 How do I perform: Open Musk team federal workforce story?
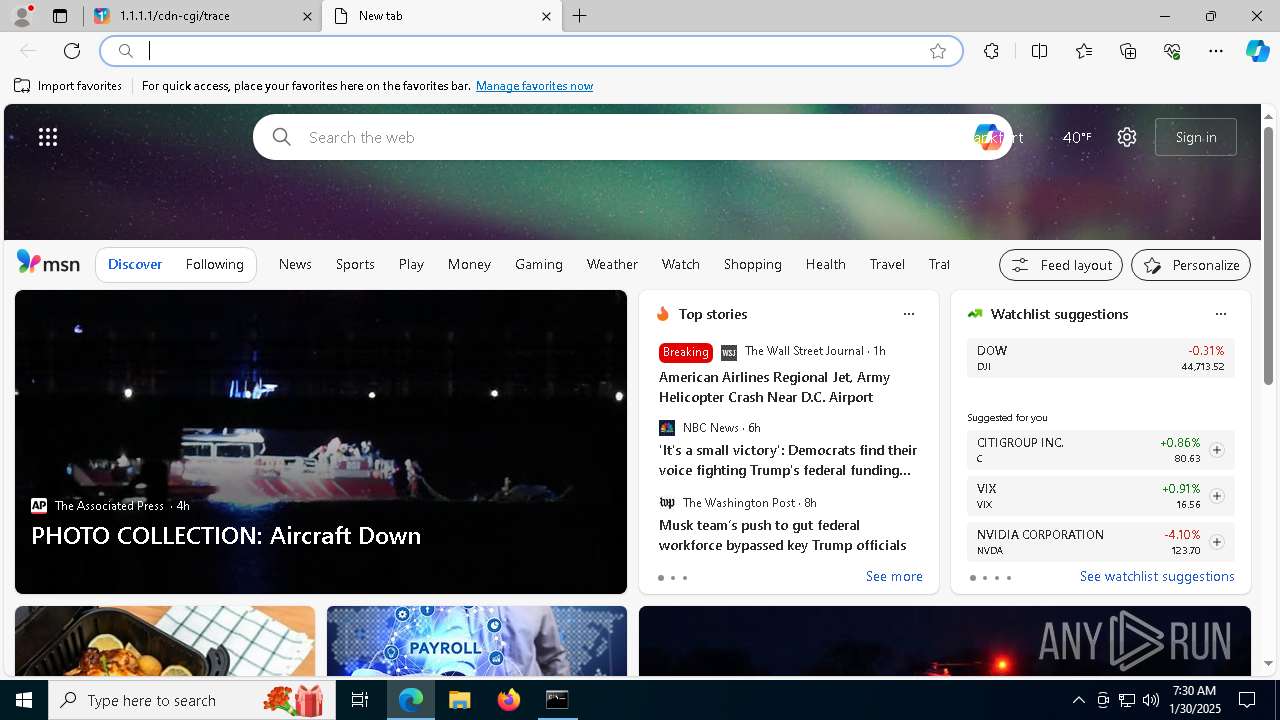pyautogui.click(x=783, y=535)
